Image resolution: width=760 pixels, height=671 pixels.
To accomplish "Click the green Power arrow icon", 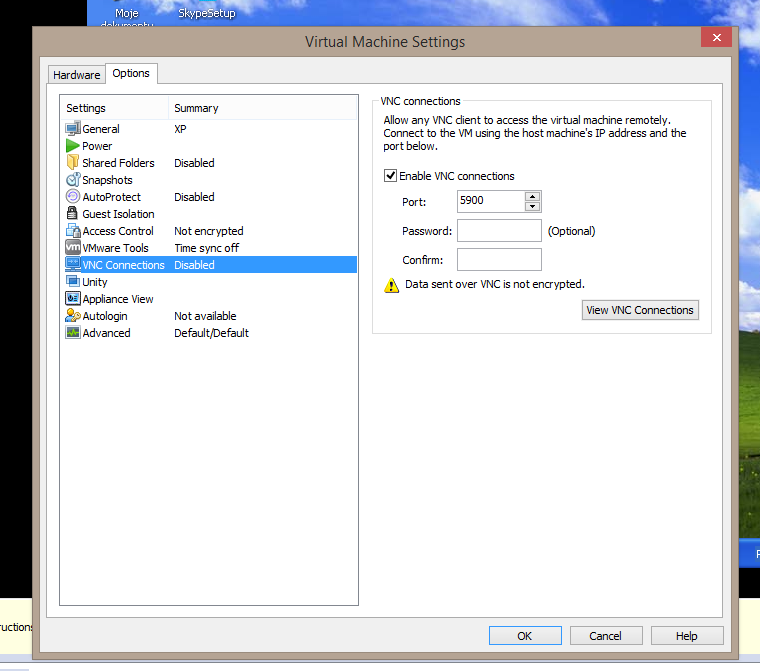I will (73, 146).
